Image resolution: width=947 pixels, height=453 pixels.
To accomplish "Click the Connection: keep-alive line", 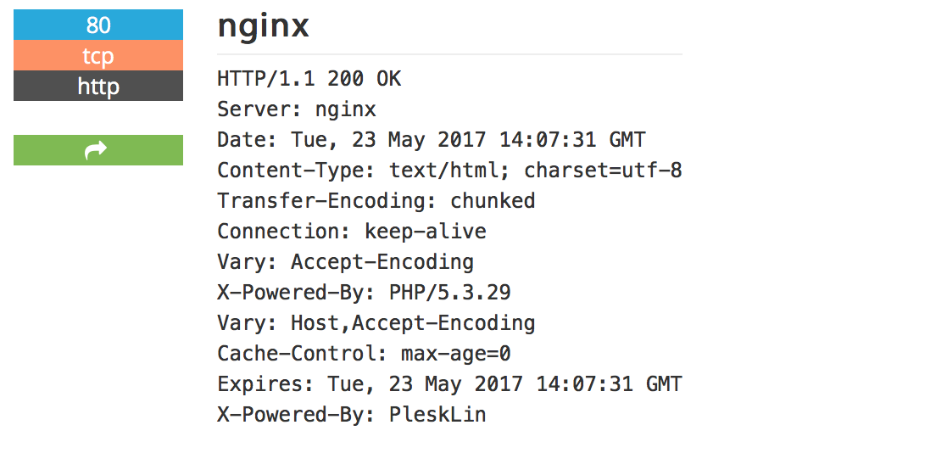I will pyautogui.click(x=351, y=232).
